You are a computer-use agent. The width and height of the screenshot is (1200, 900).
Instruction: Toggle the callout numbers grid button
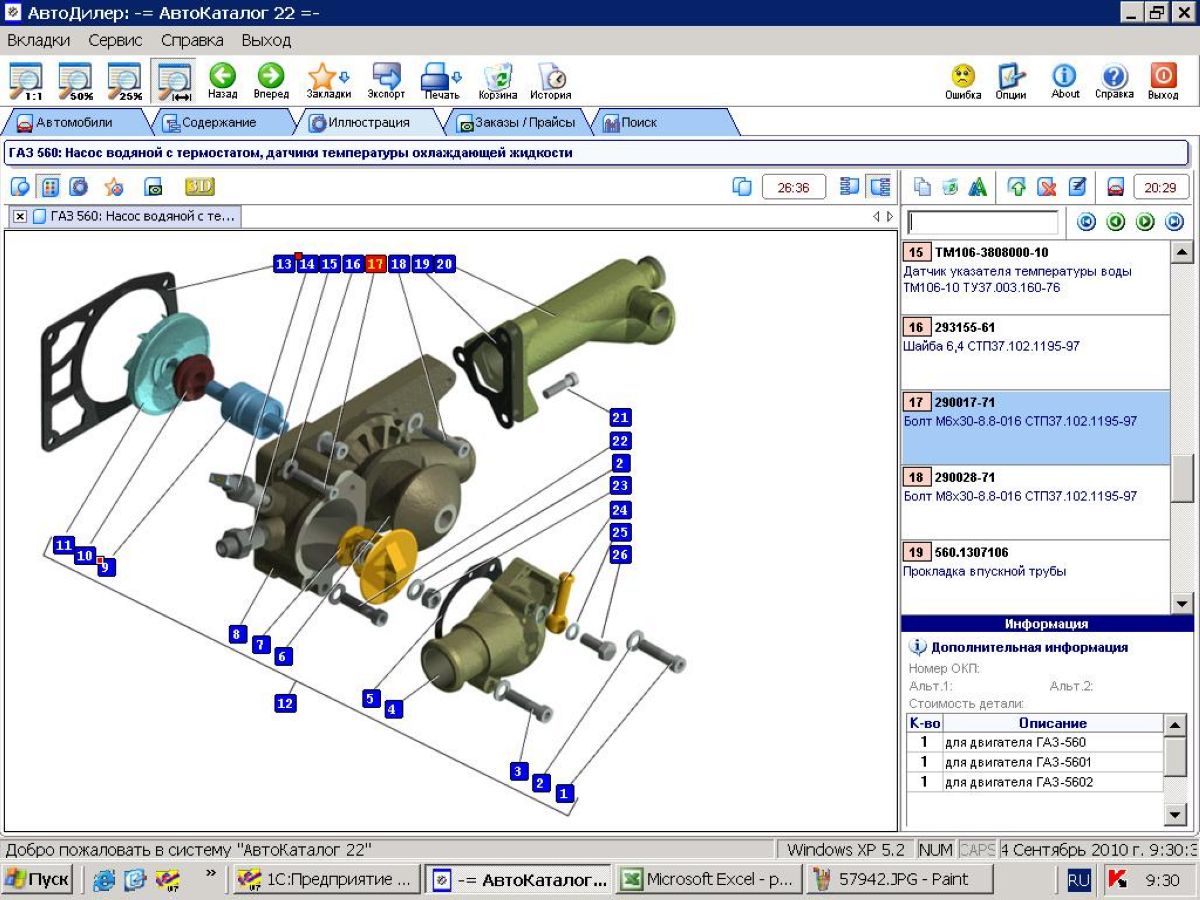pyautogui.click(x=49, y=187)
